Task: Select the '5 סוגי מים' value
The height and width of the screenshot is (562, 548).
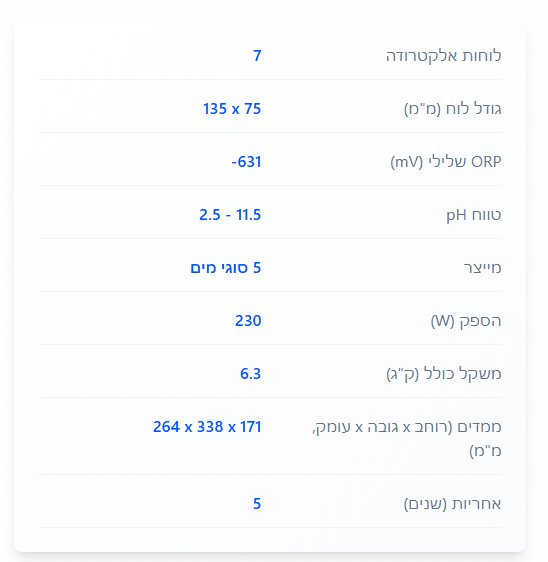Action: 226,268
